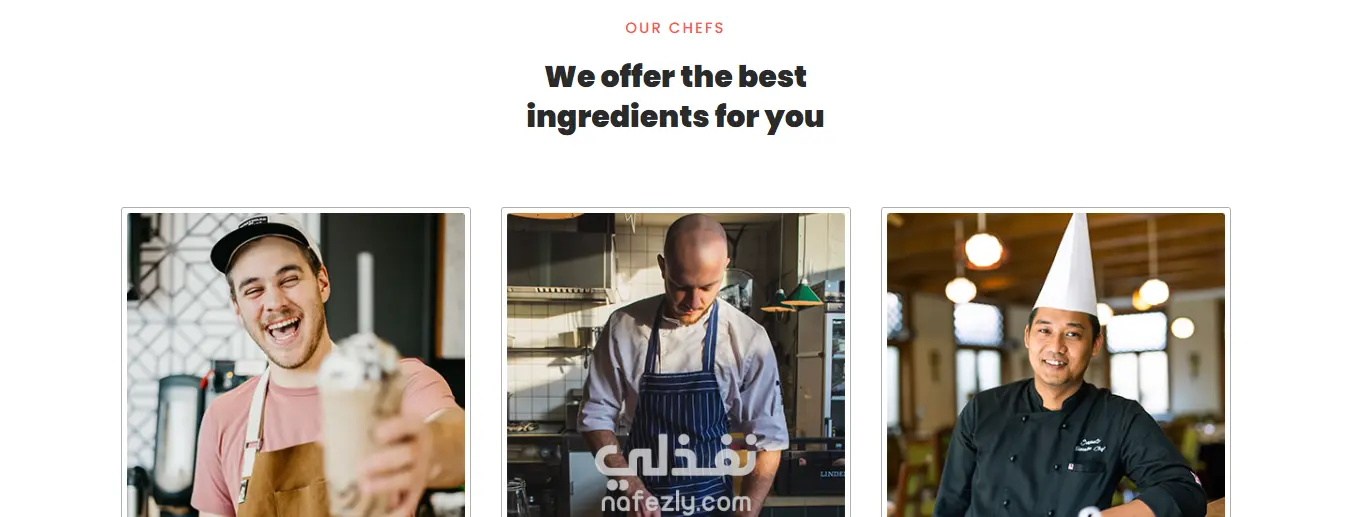The image size is (1351, 517).
Task: Click the OUR CHEFS section label
Action: (675, 28)
